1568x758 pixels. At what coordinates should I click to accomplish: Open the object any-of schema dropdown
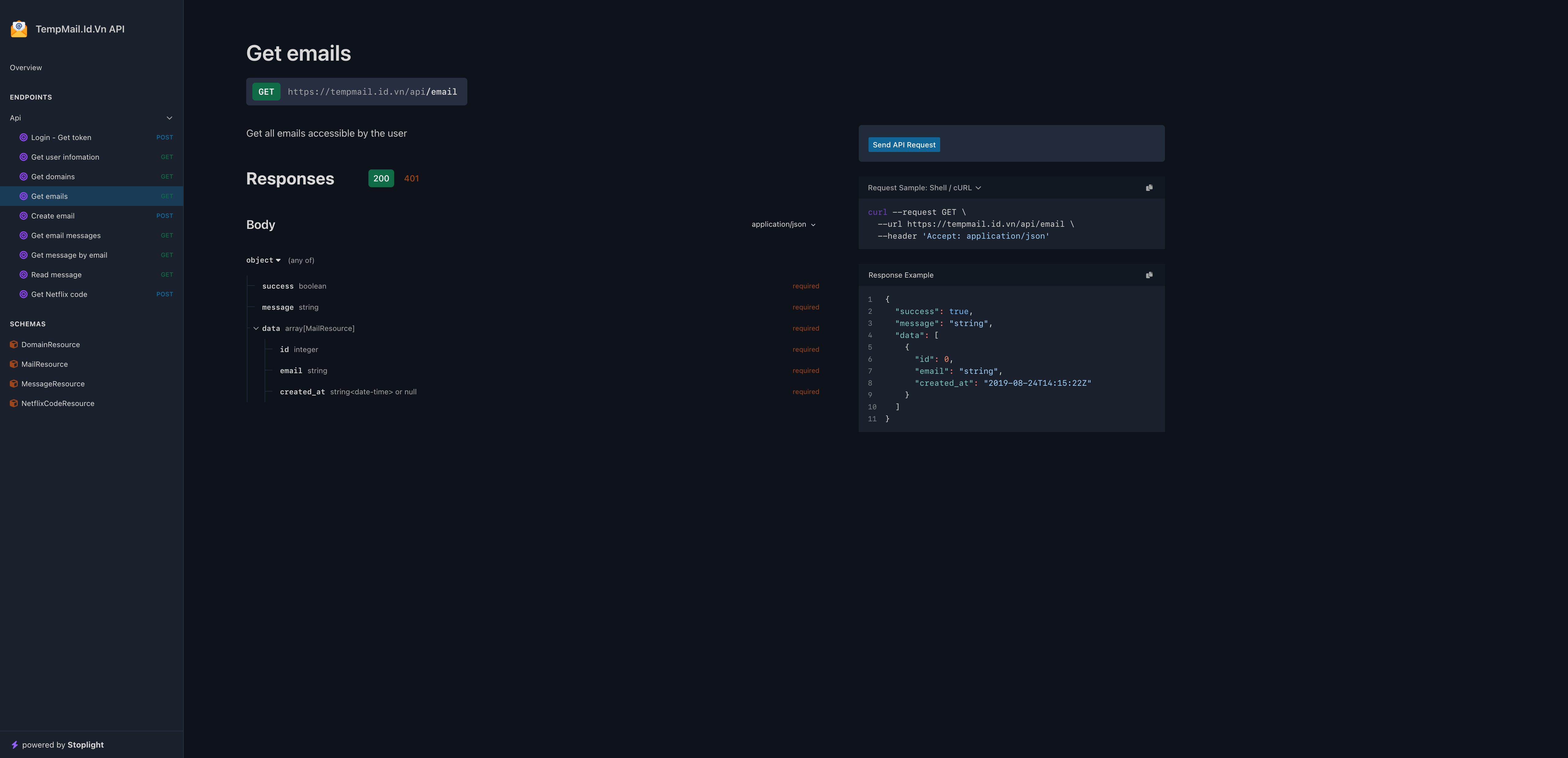point(264,260)
